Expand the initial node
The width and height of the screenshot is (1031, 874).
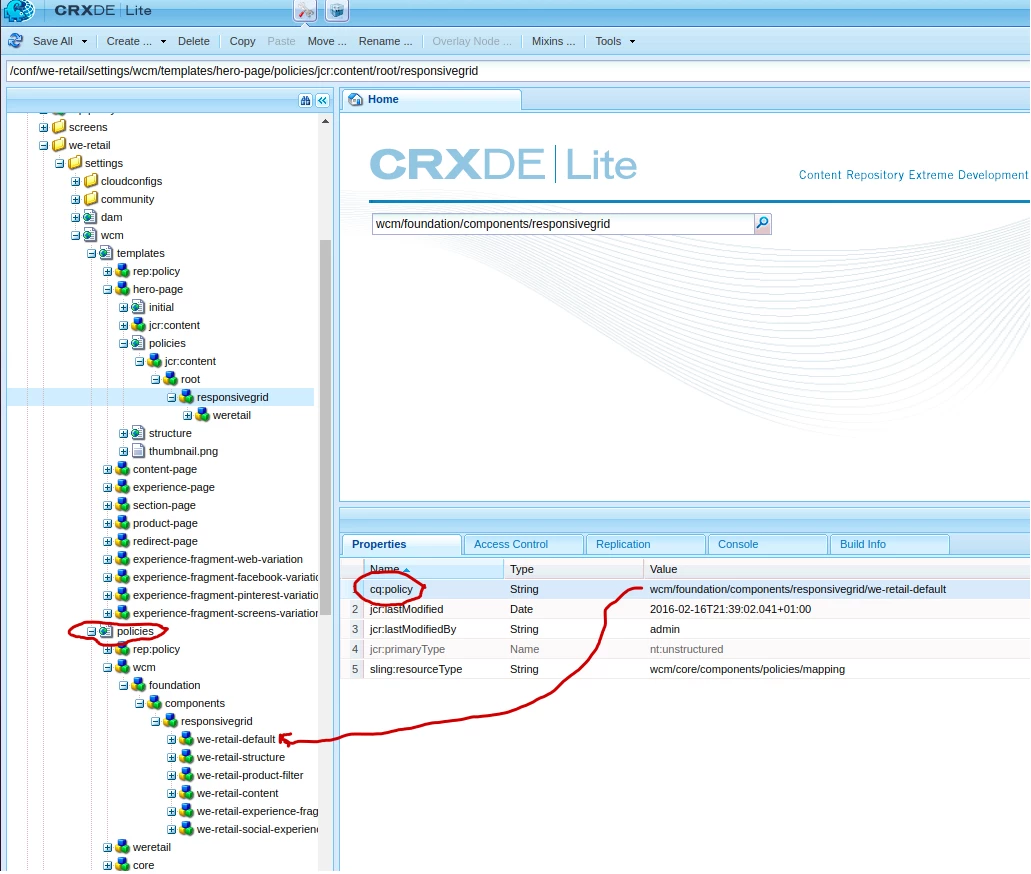coord(124,308)
